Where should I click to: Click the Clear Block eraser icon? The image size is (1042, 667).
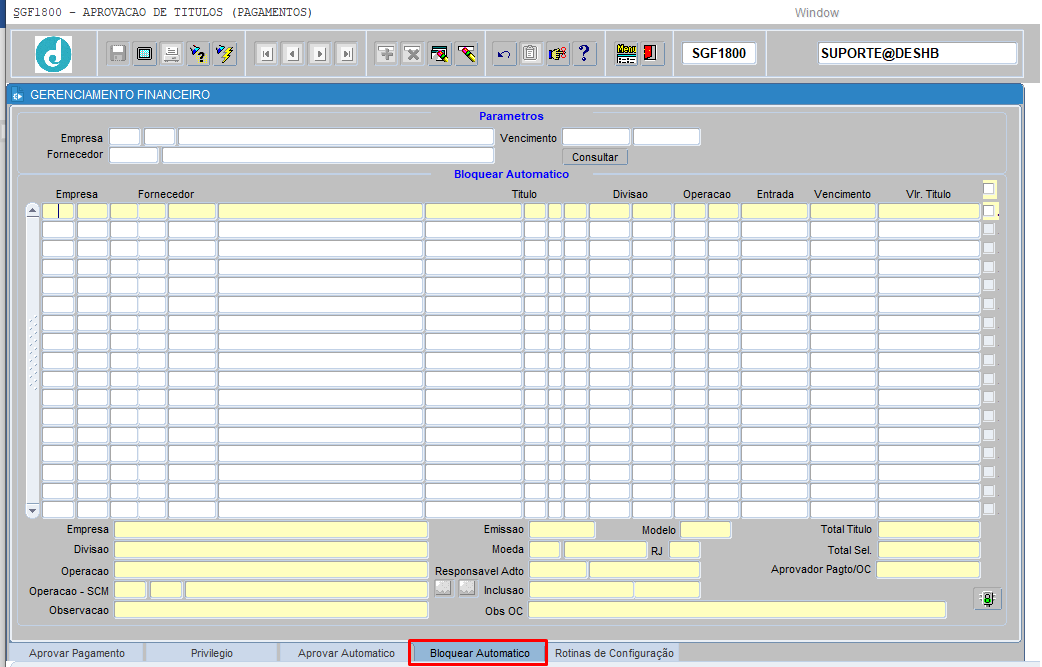[x=440, y=54]
